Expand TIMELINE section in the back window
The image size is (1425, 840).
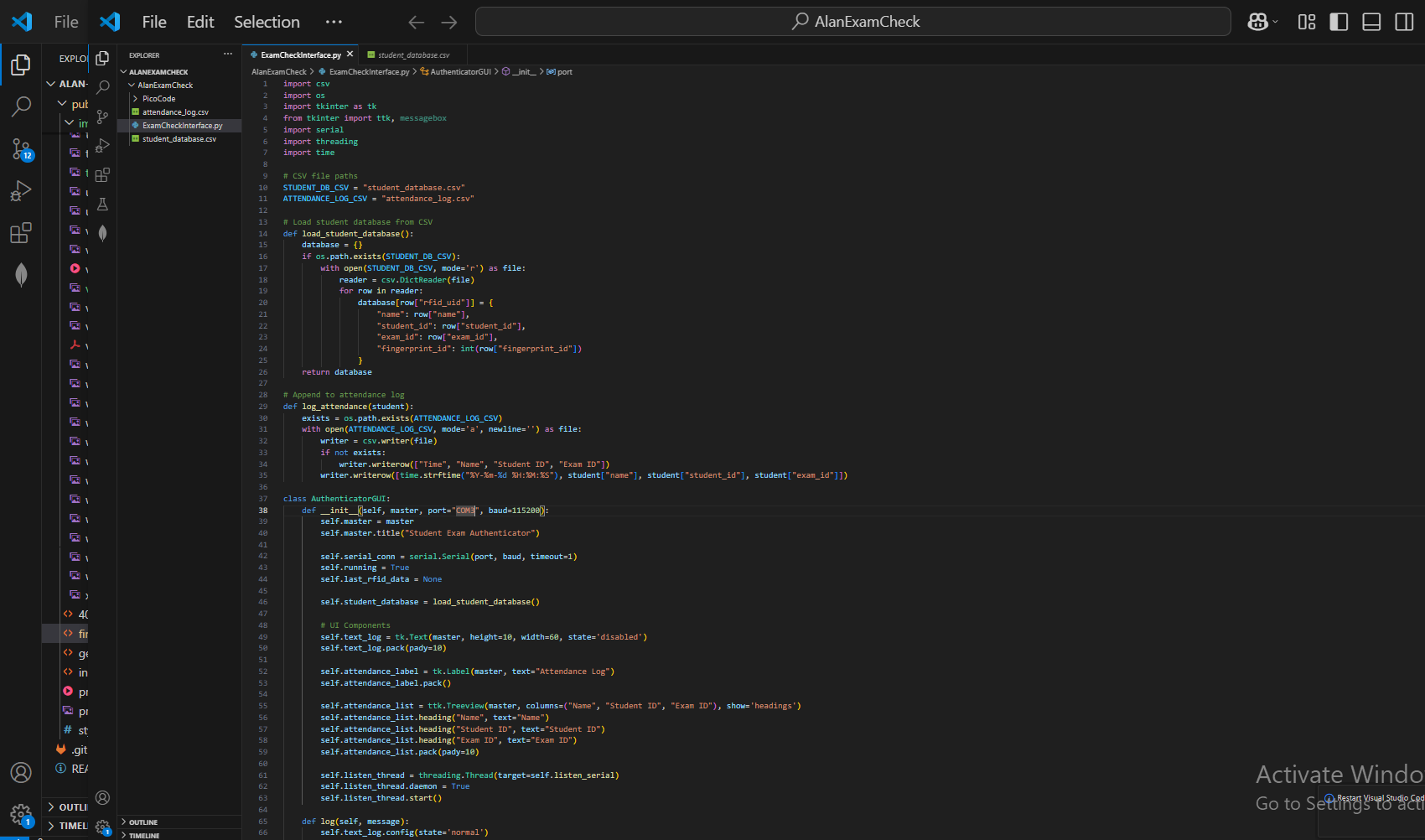click(67, 826)
